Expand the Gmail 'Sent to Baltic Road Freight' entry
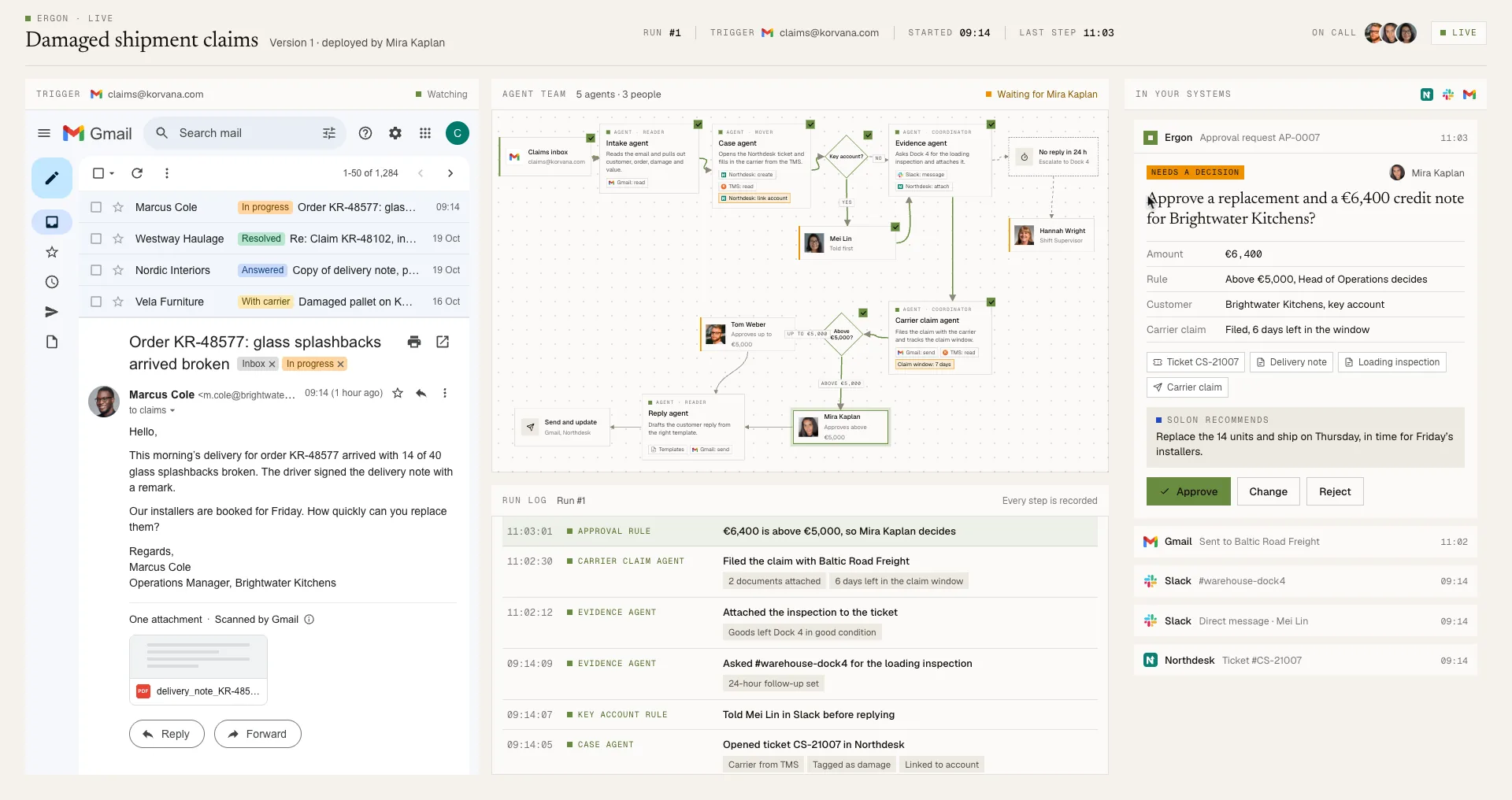 pos(1306,542)
